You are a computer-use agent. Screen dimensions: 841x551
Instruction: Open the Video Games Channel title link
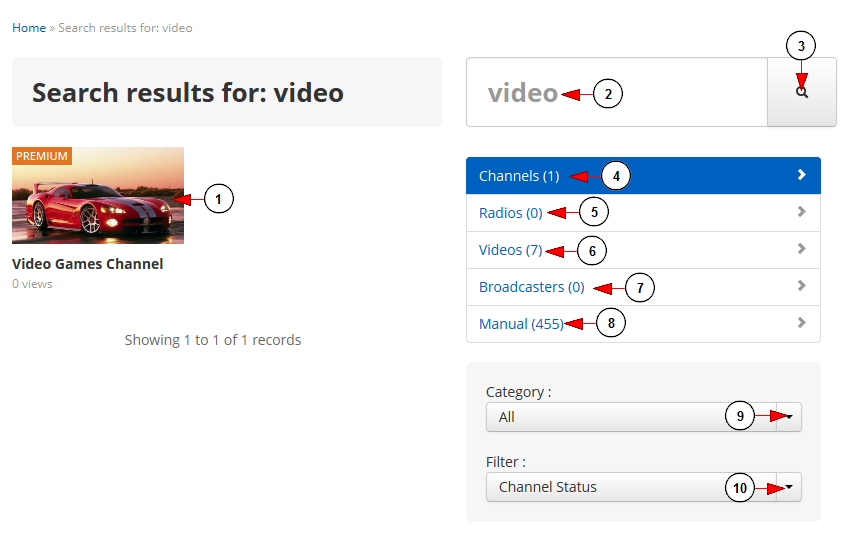87,264
